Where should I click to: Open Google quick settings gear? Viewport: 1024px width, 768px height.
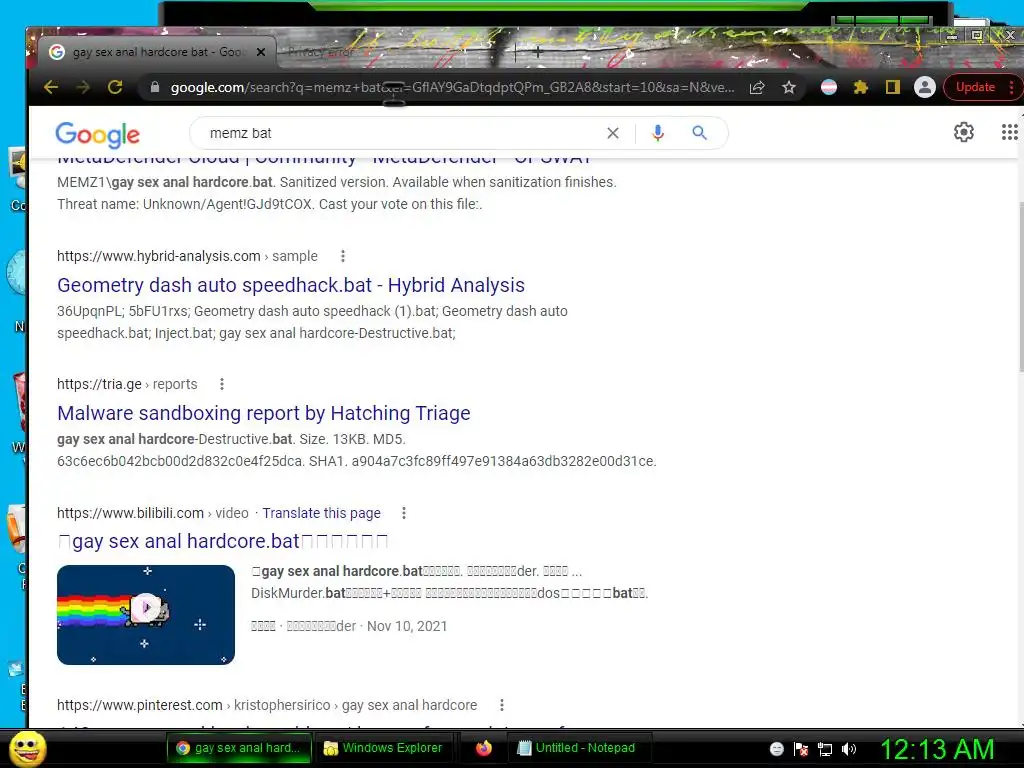pyautogui.click(x=964, y=133)
